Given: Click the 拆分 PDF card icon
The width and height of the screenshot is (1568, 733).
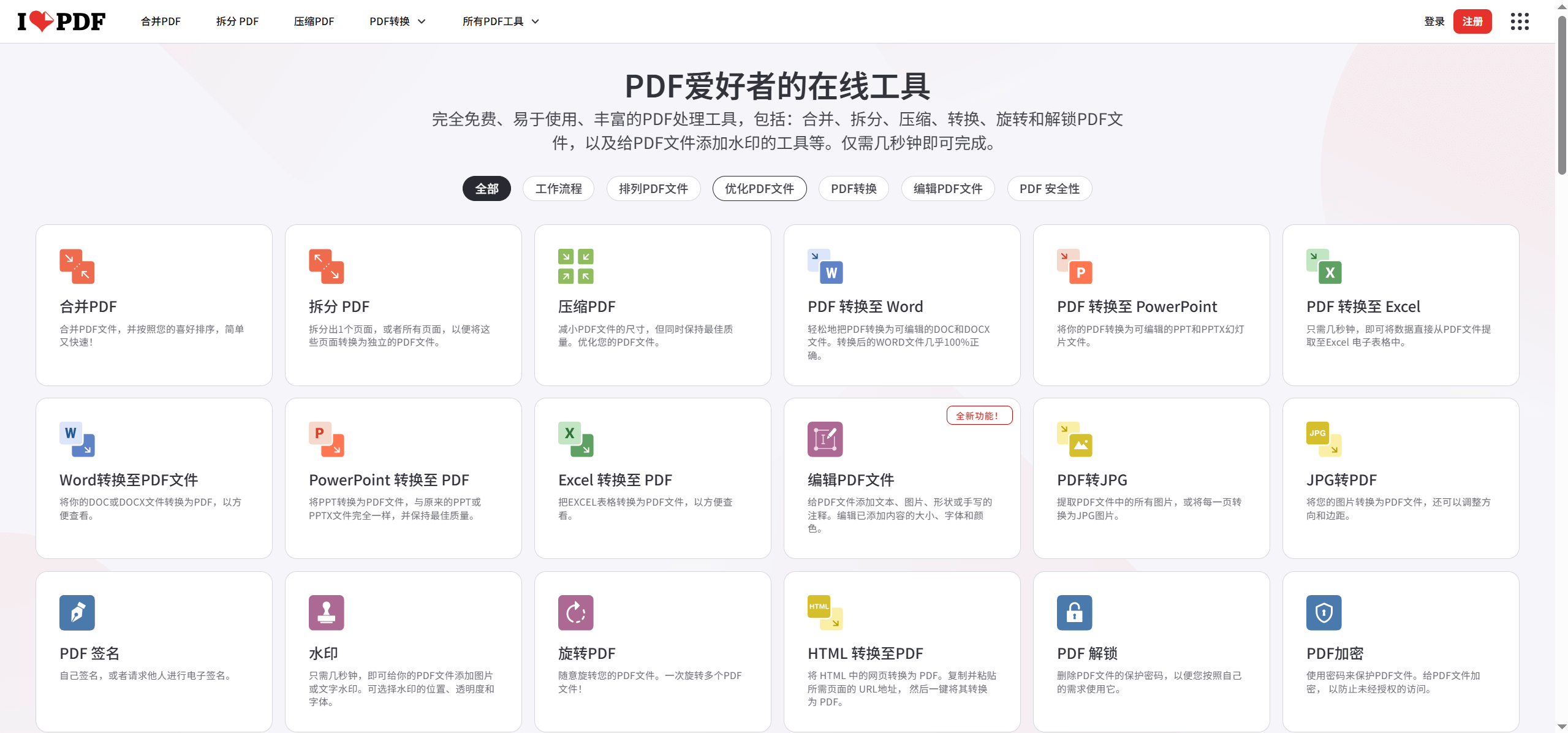Looking at the screenshot, I should 325,267.
